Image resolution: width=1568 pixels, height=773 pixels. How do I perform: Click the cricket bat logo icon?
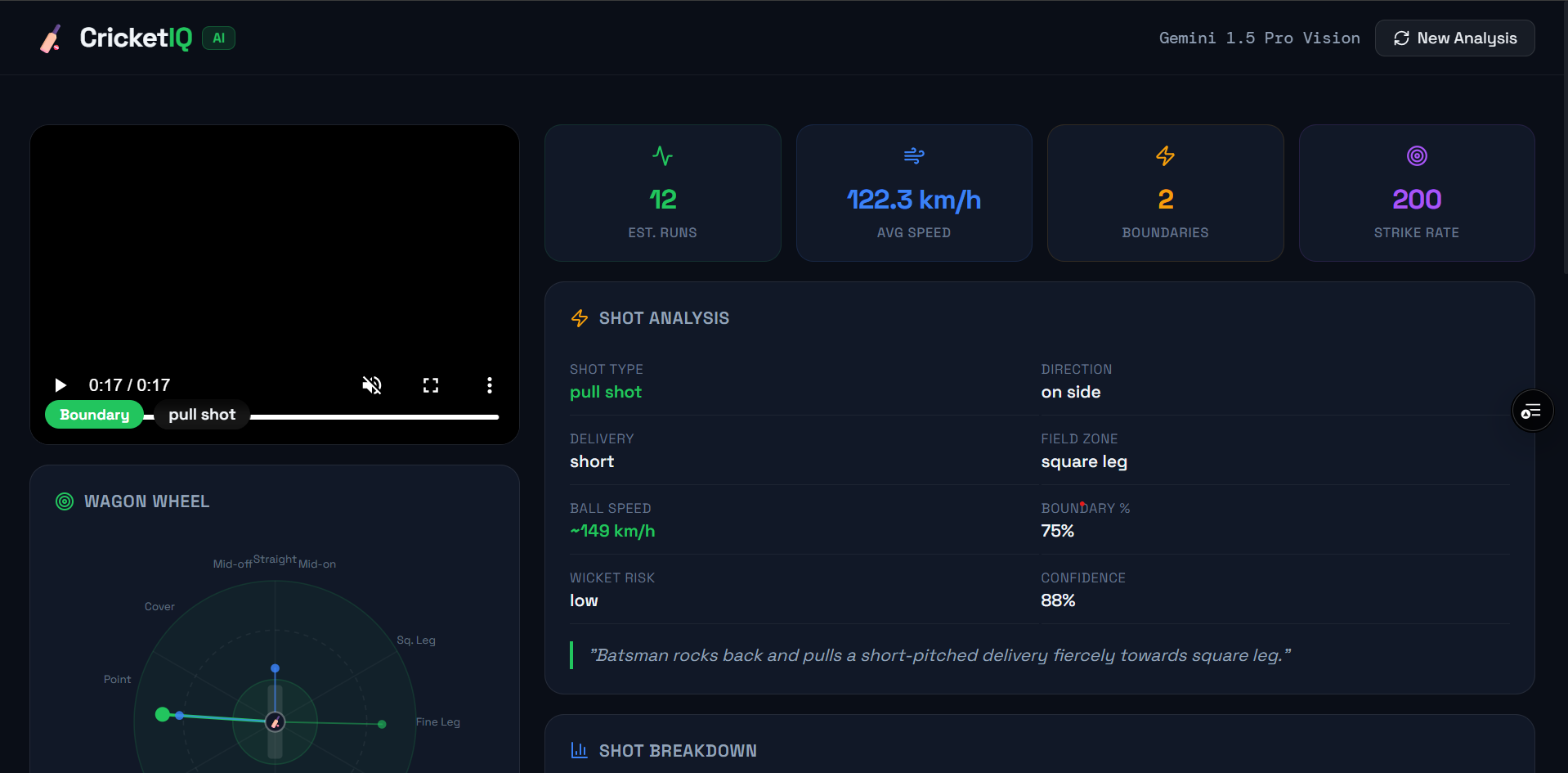[51, 38]
